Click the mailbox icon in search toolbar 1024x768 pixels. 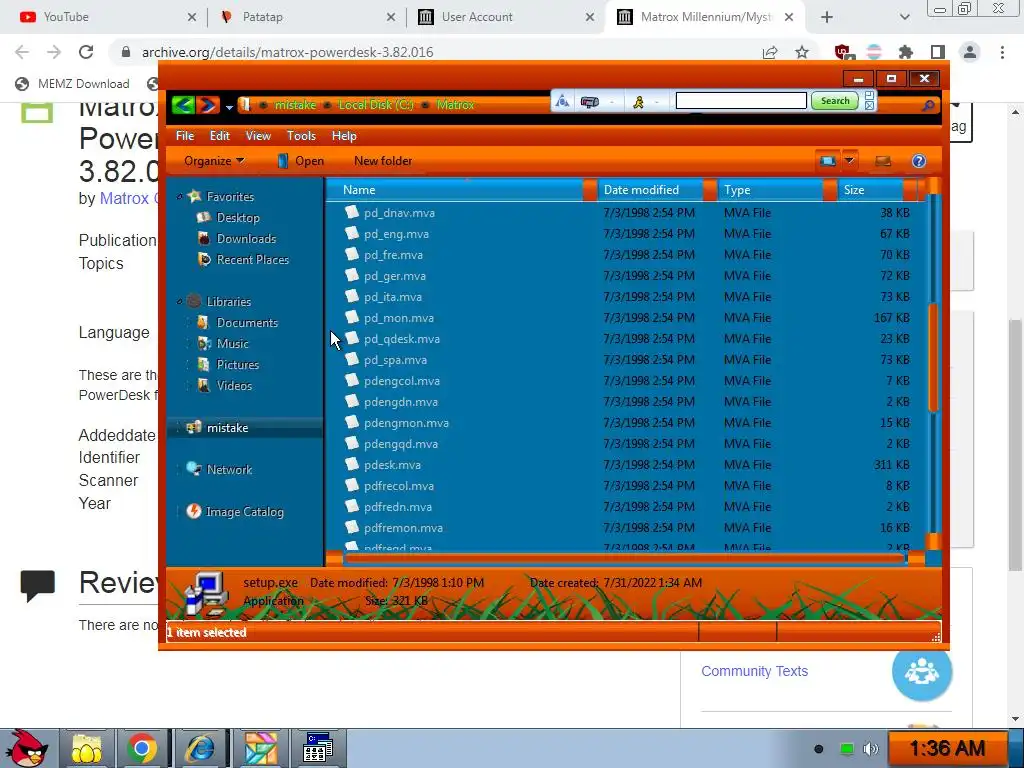tap(589, 102)
